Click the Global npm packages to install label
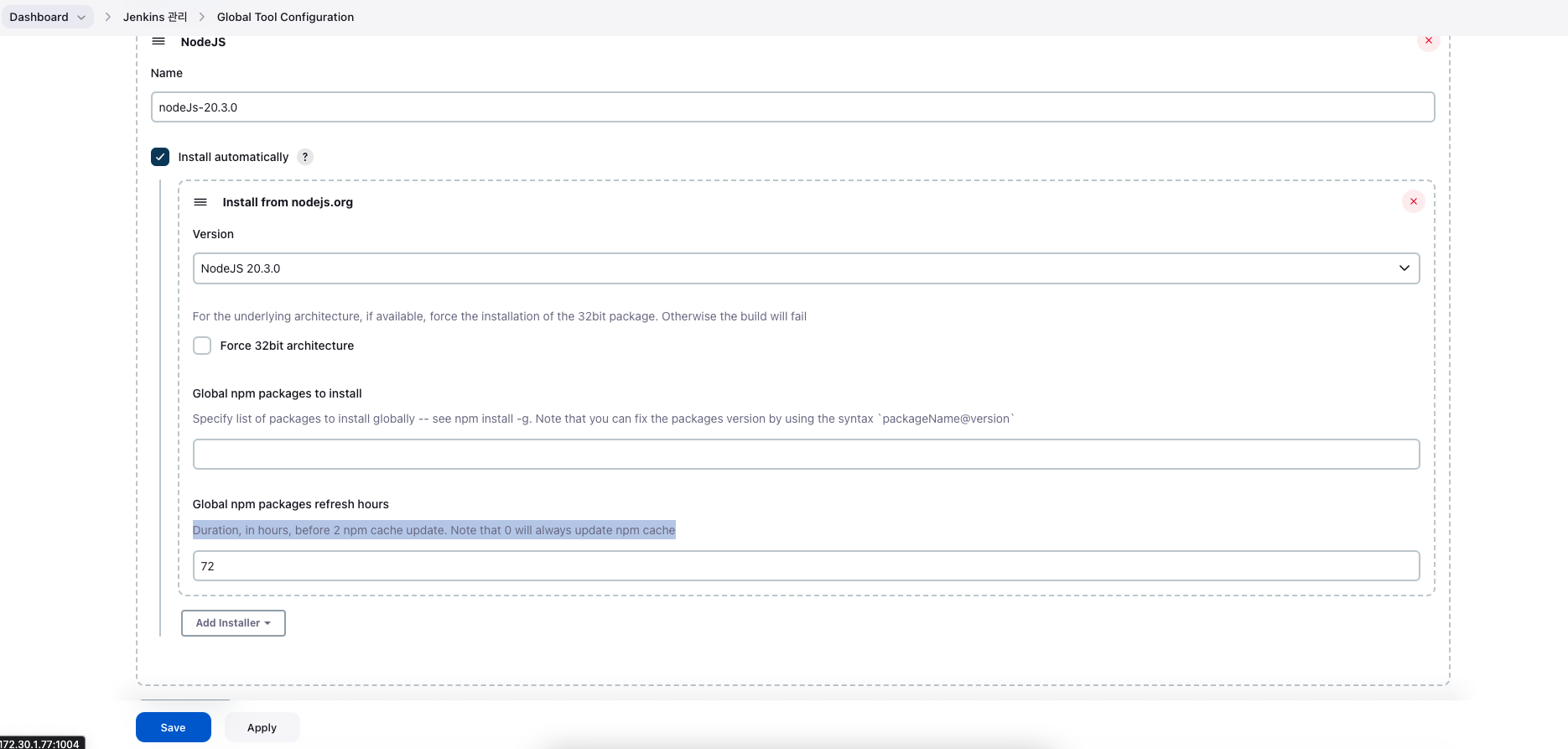 [278, 393]
